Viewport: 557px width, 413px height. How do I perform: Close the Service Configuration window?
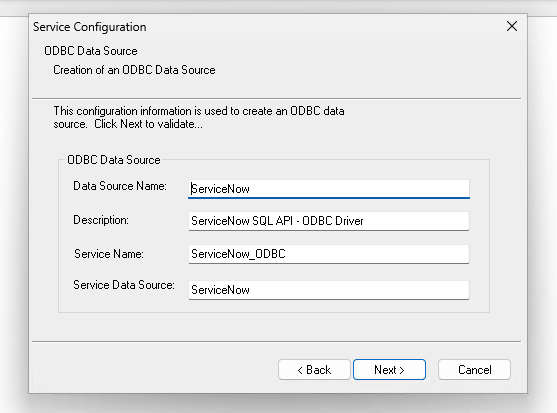click(512, 26)
